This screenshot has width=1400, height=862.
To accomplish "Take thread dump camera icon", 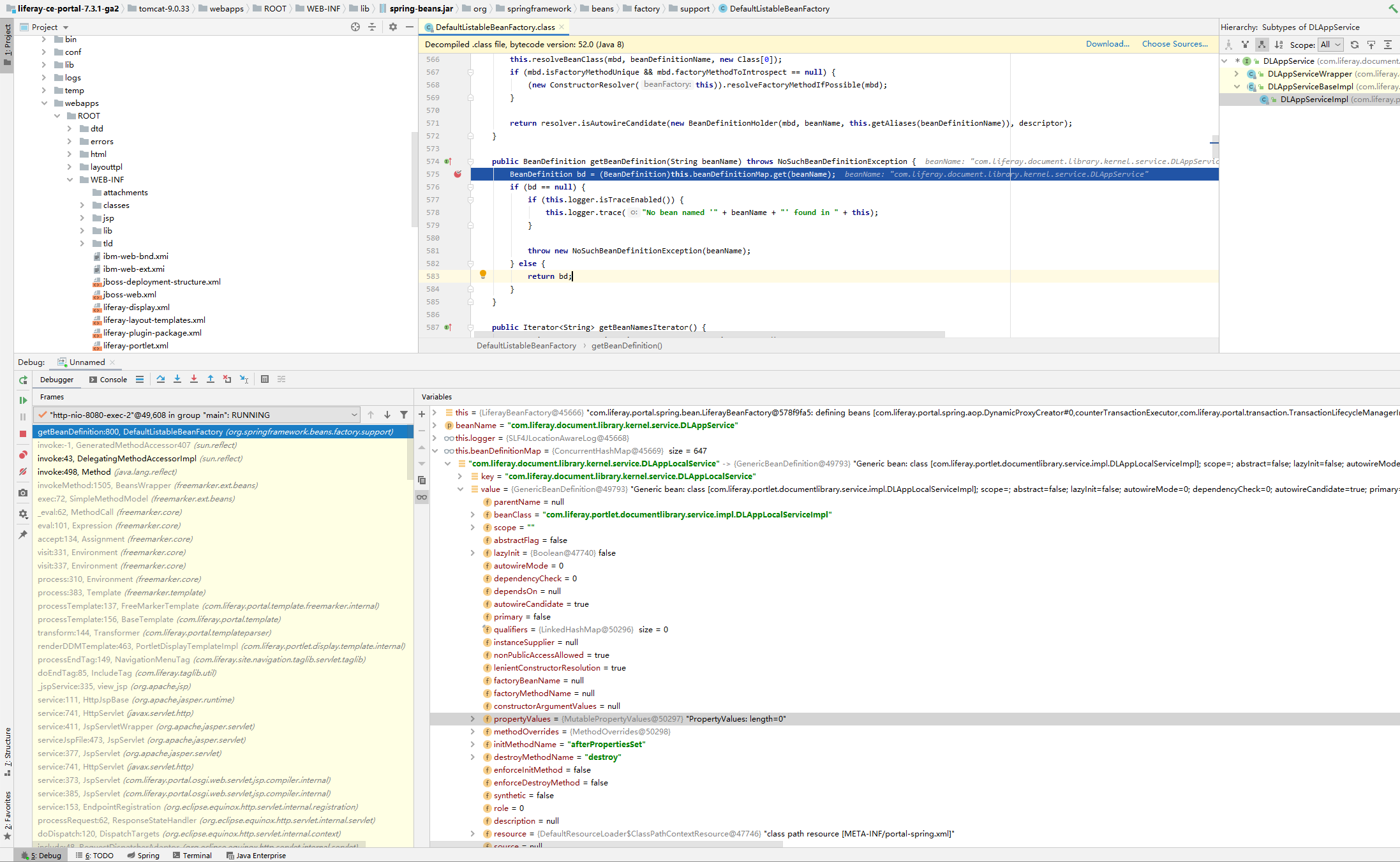I will pyautogui.click(x=23, y=493).
